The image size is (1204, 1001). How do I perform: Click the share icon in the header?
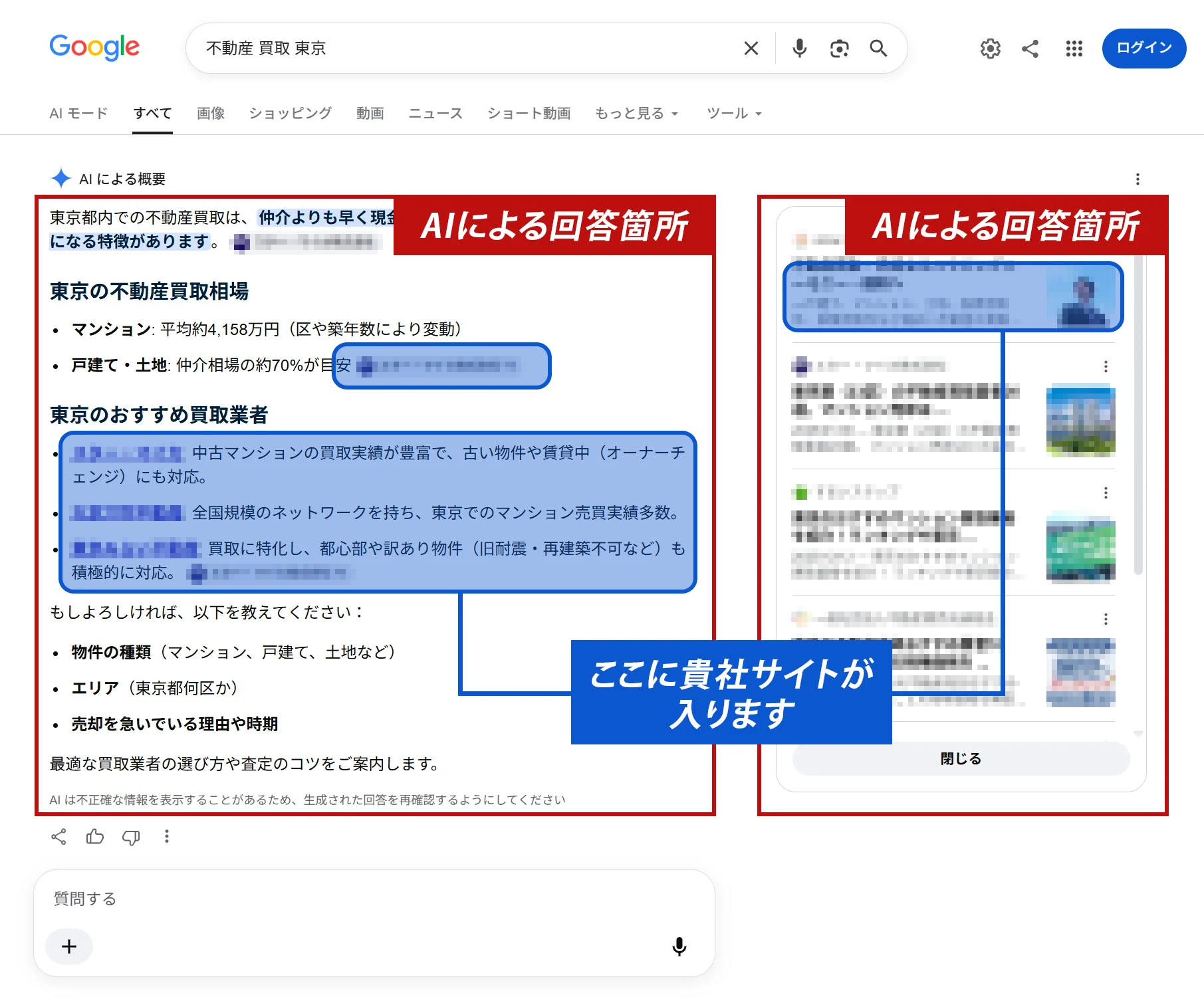point(1030,49)
